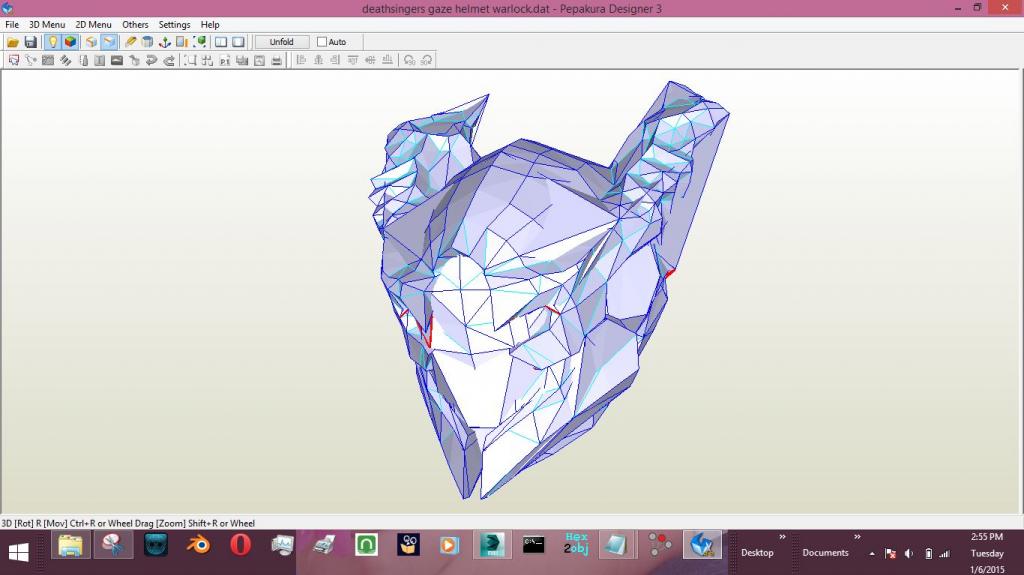This screenshot has height=575, width=1024.
Task: Click the Open file folder icon
Action: [x=13, y=42]
